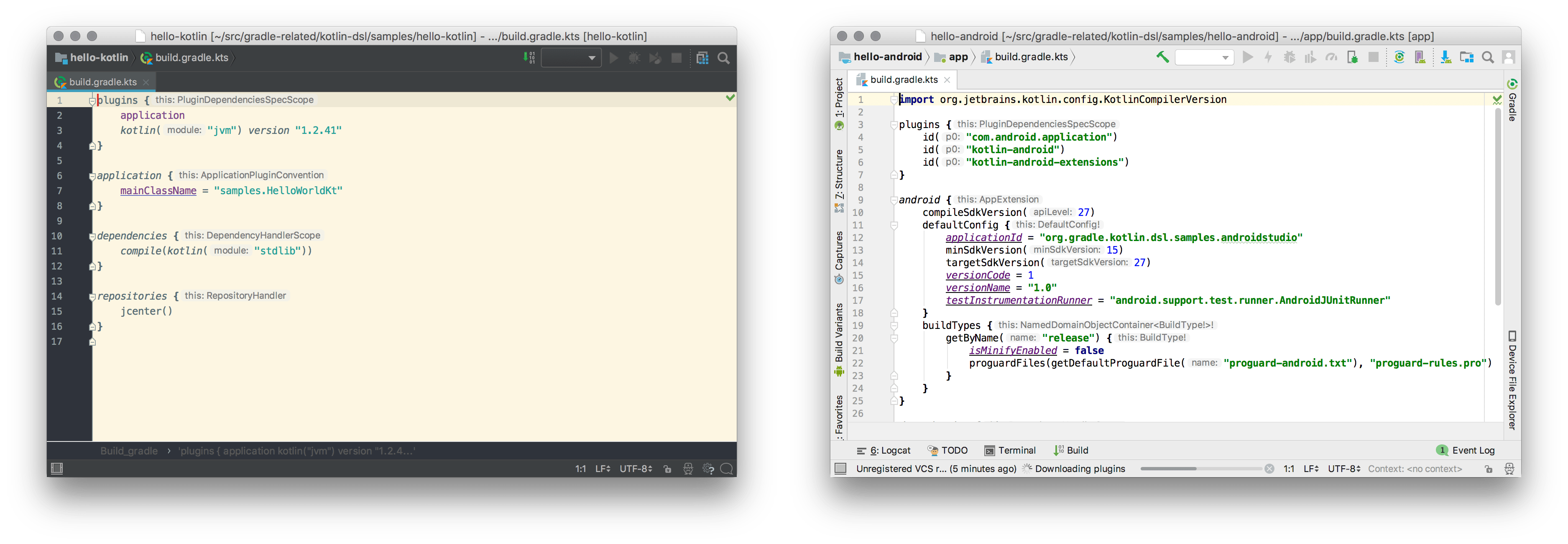The width and height of the screenshot is (1568, 544).
Task: Click Attach debugger to Android process icon
Action: (1352, 57)
